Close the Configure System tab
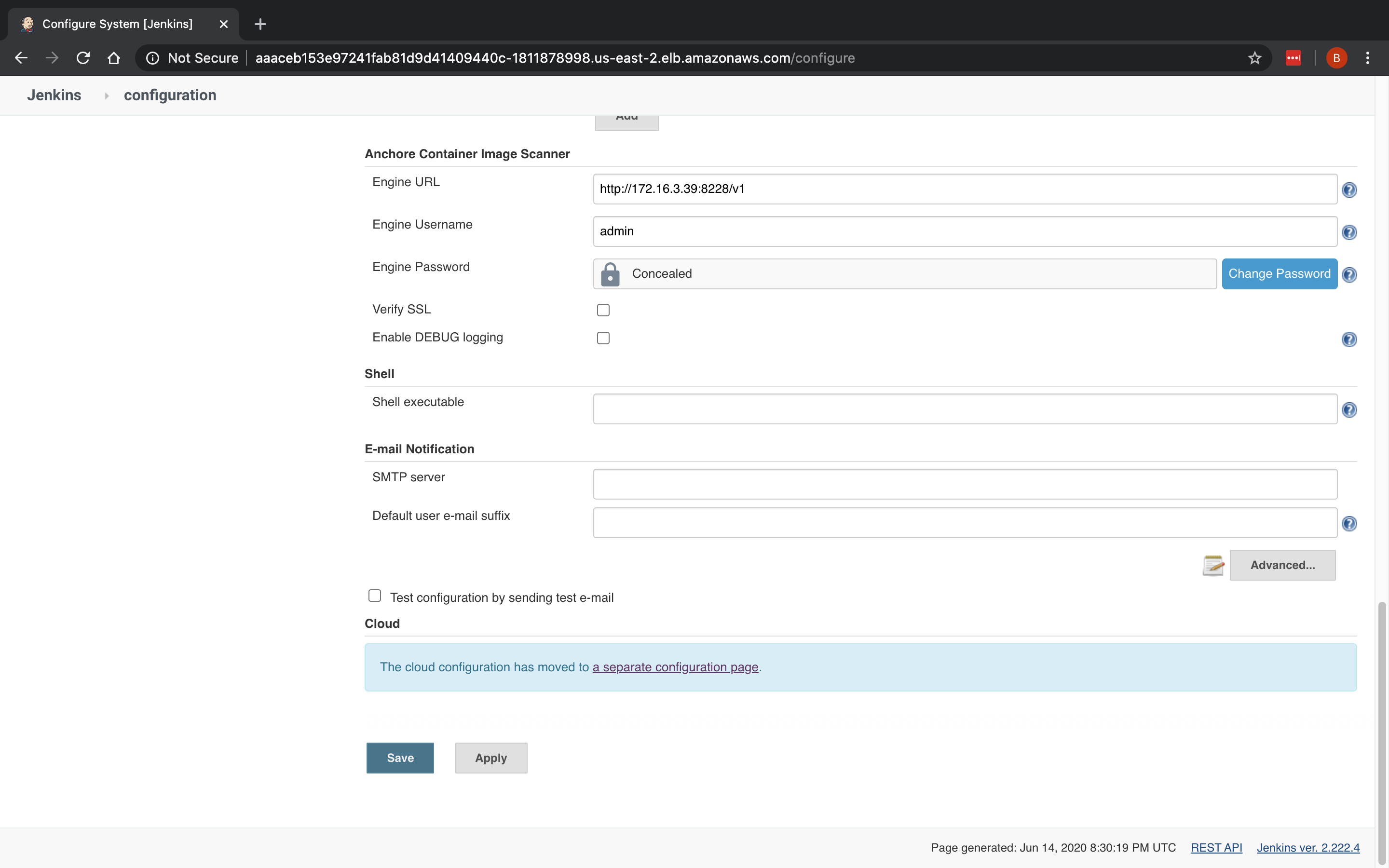 click(x=224, y=24)
